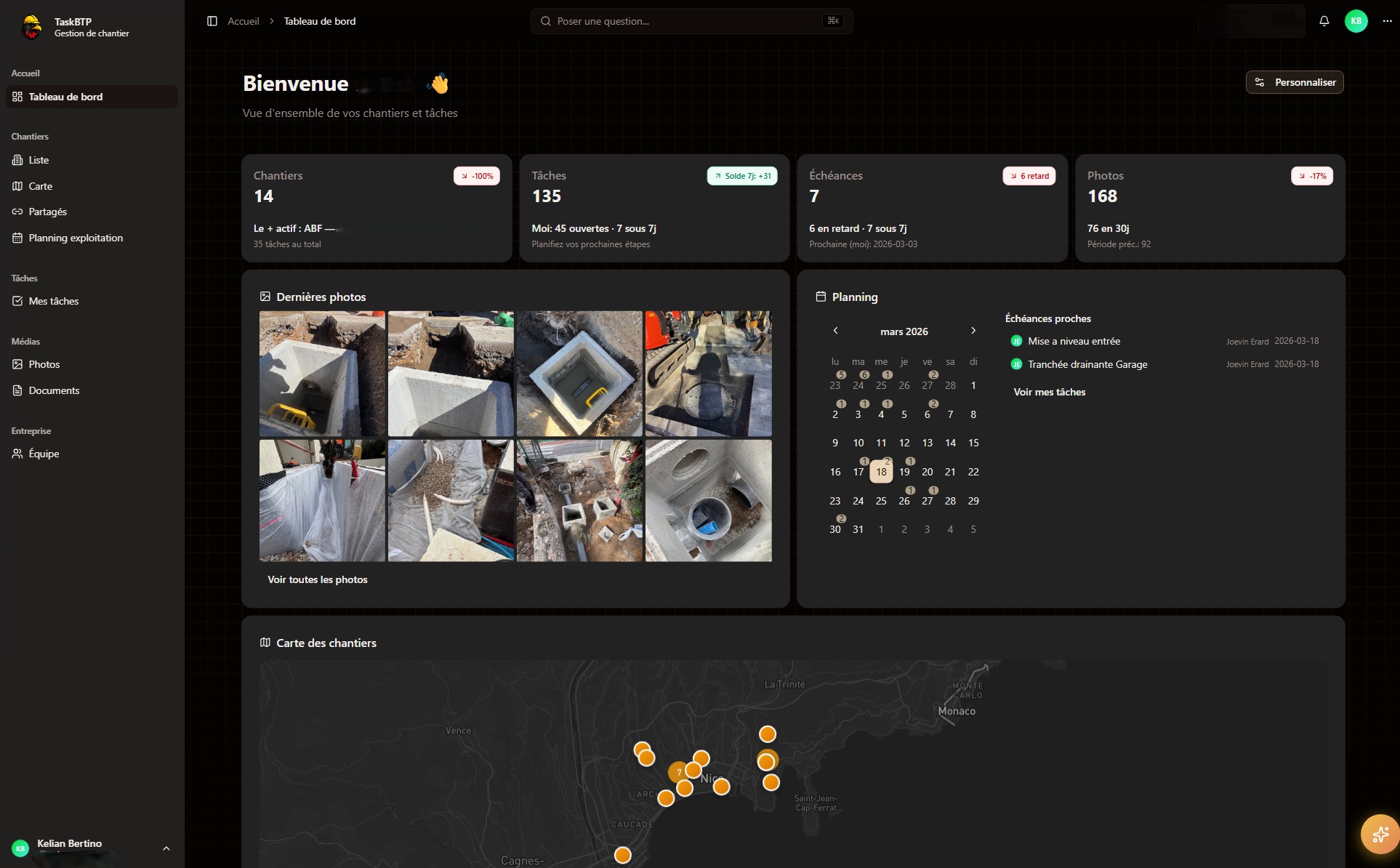Click the KB user avatar in the header
This screenshot has width=1400, height=868.
[x=1356, y=21]
